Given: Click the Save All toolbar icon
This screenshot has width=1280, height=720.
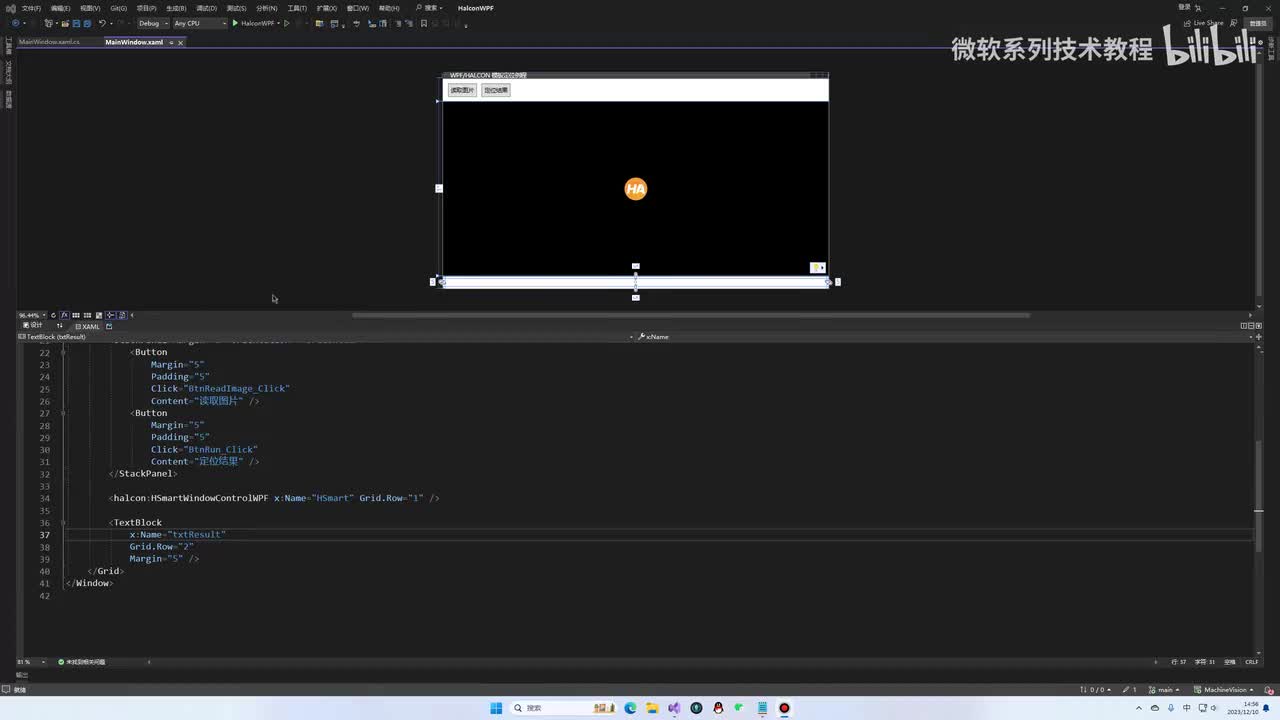Looking at the screenshot, I should [x=87, y=23].
